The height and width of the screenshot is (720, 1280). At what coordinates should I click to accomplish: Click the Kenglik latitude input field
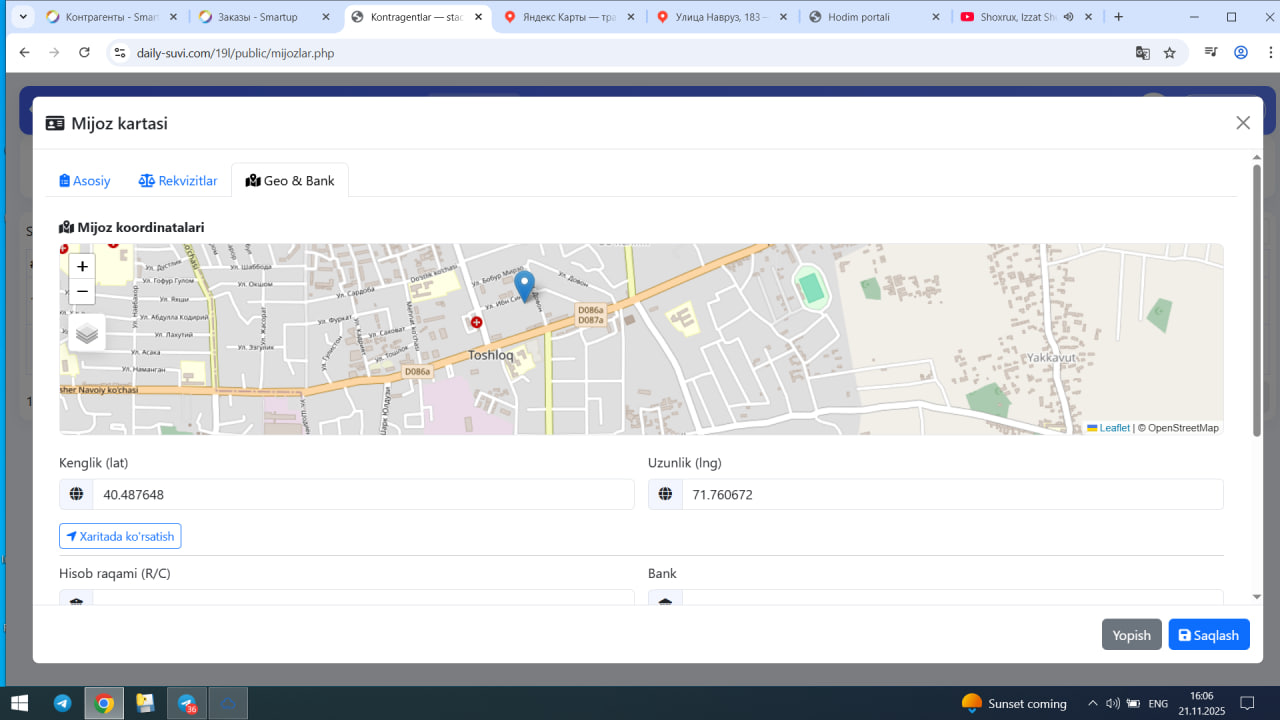pyautogui.click(x=362, y=494)
